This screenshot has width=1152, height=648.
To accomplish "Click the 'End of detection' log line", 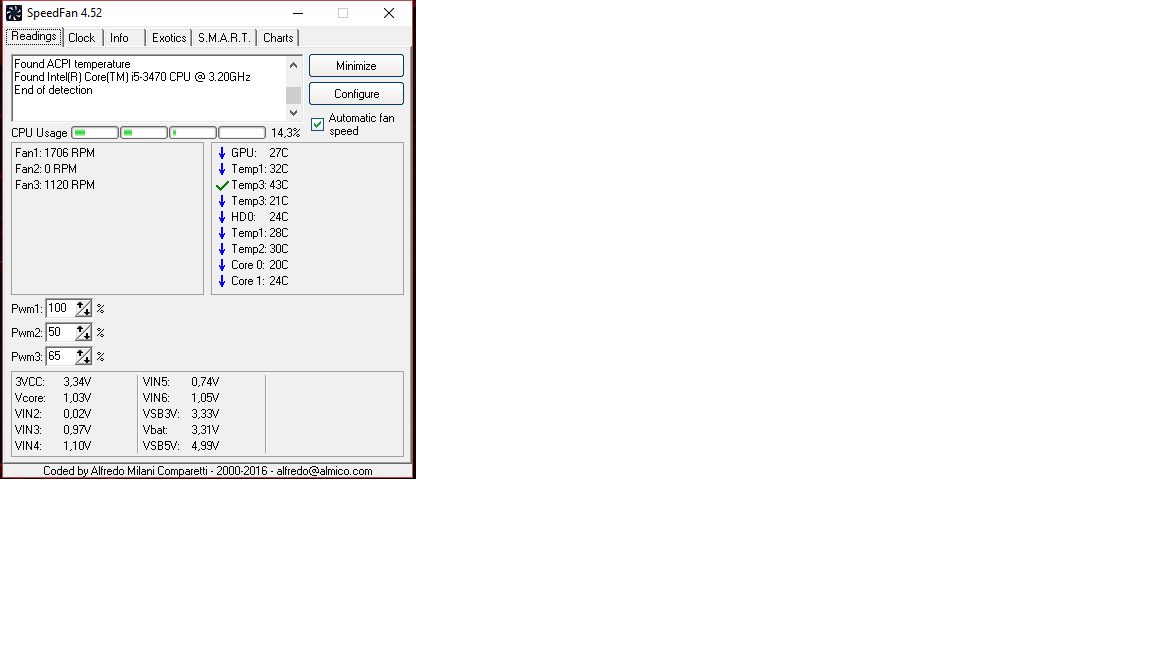I will (x=53, y=90).
